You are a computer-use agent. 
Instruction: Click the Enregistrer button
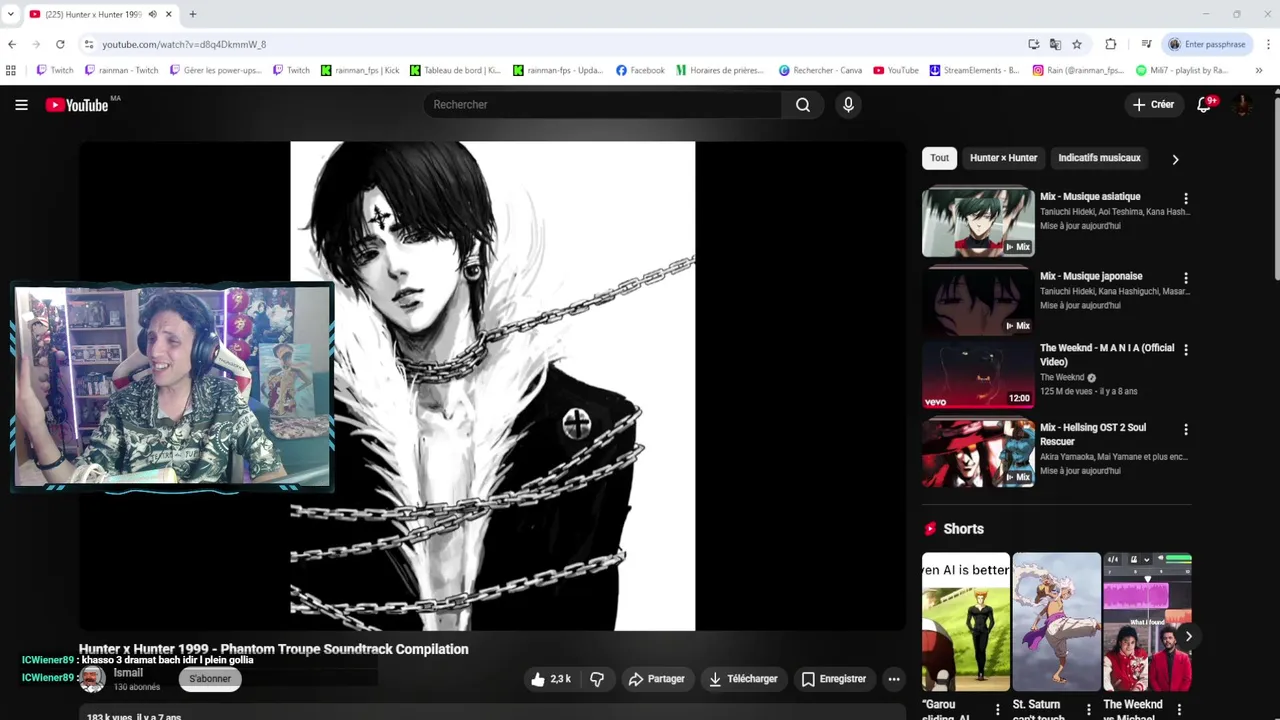point(834,679)
